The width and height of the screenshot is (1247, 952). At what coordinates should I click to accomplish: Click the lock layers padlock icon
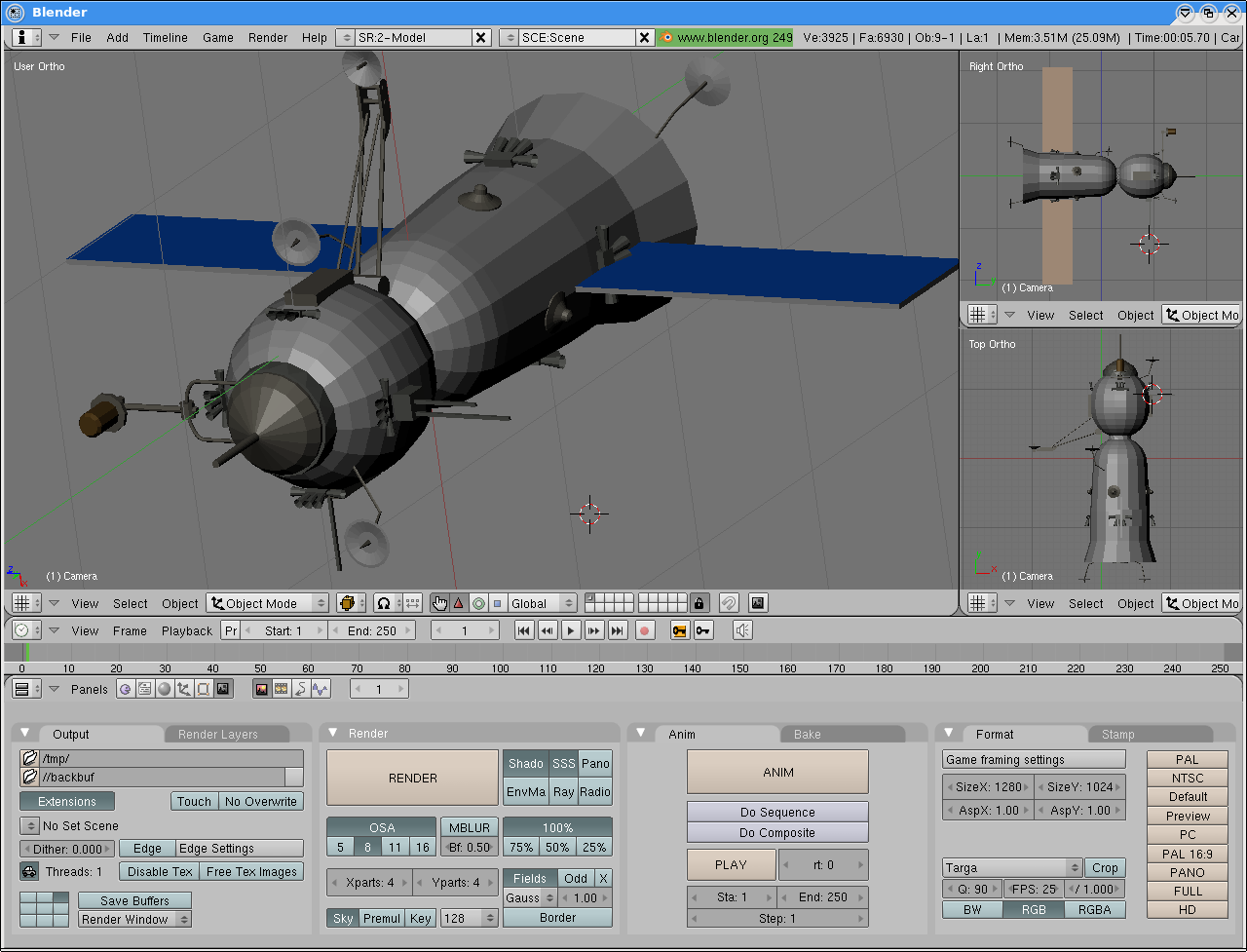(x=699, y=603)
